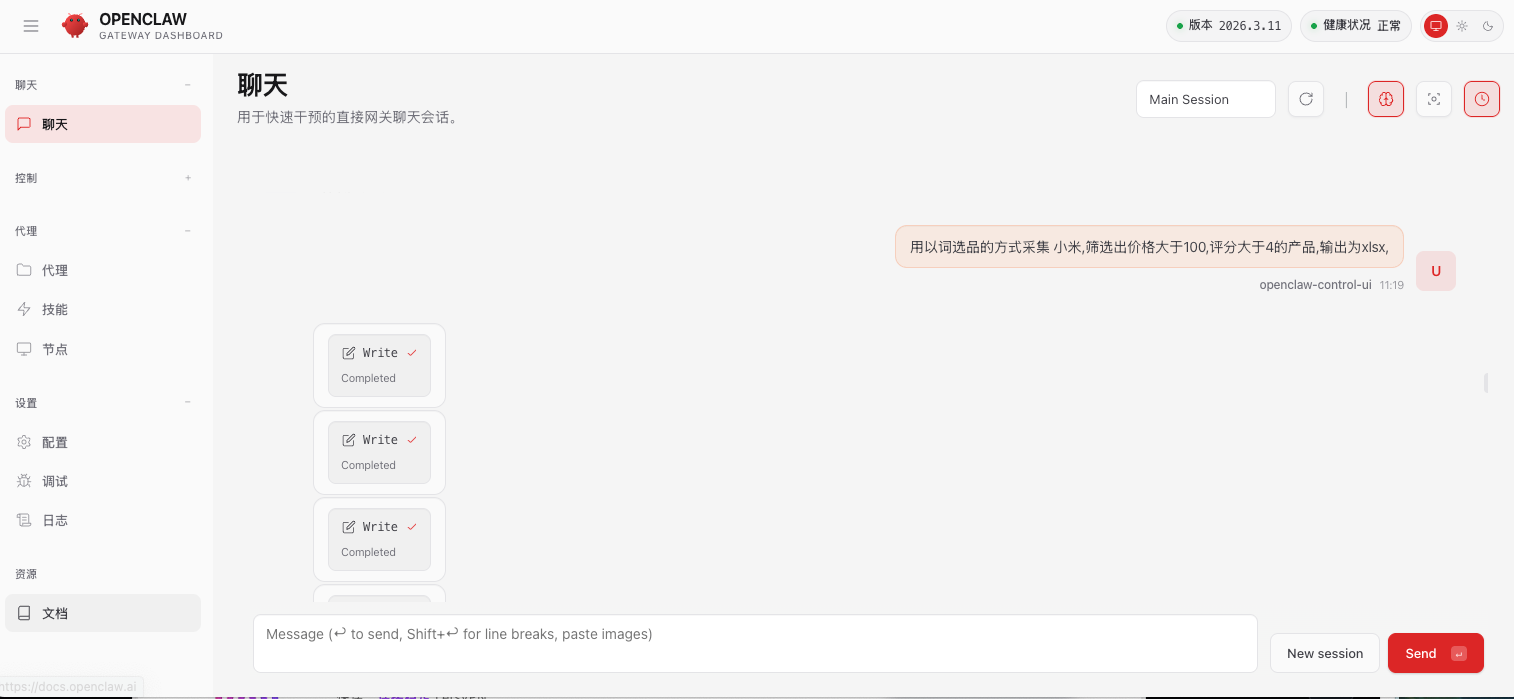Click the hamburger menu icon
Screen dimensions: 1514x699
click(x=31, y=26)
